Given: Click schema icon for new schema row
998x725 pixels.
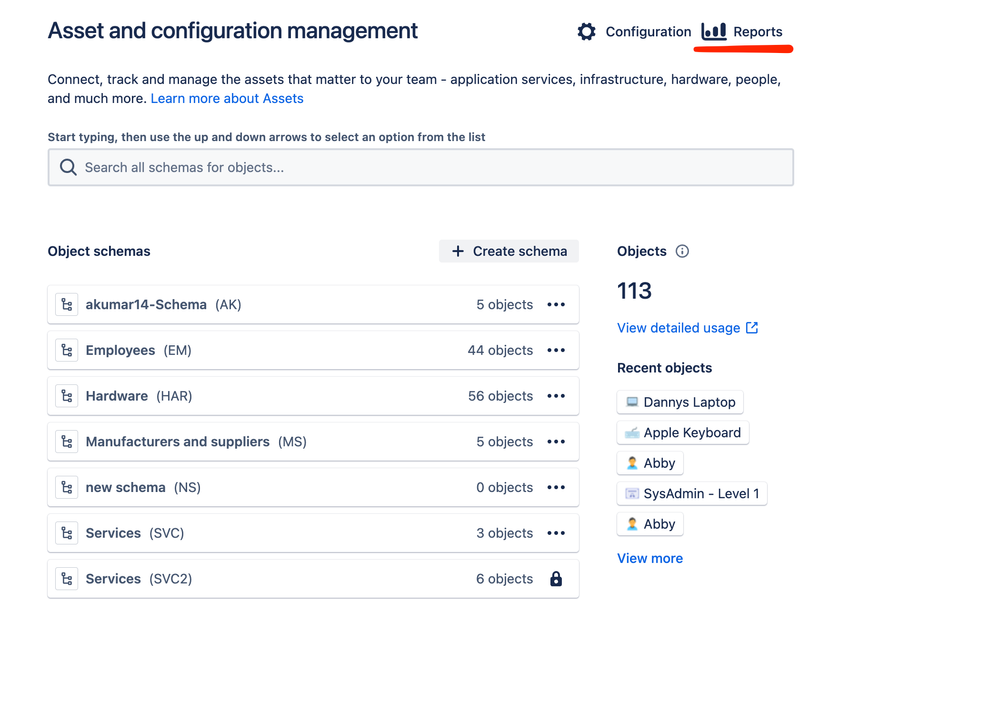Looking at the screenshot, I should 67,488.
